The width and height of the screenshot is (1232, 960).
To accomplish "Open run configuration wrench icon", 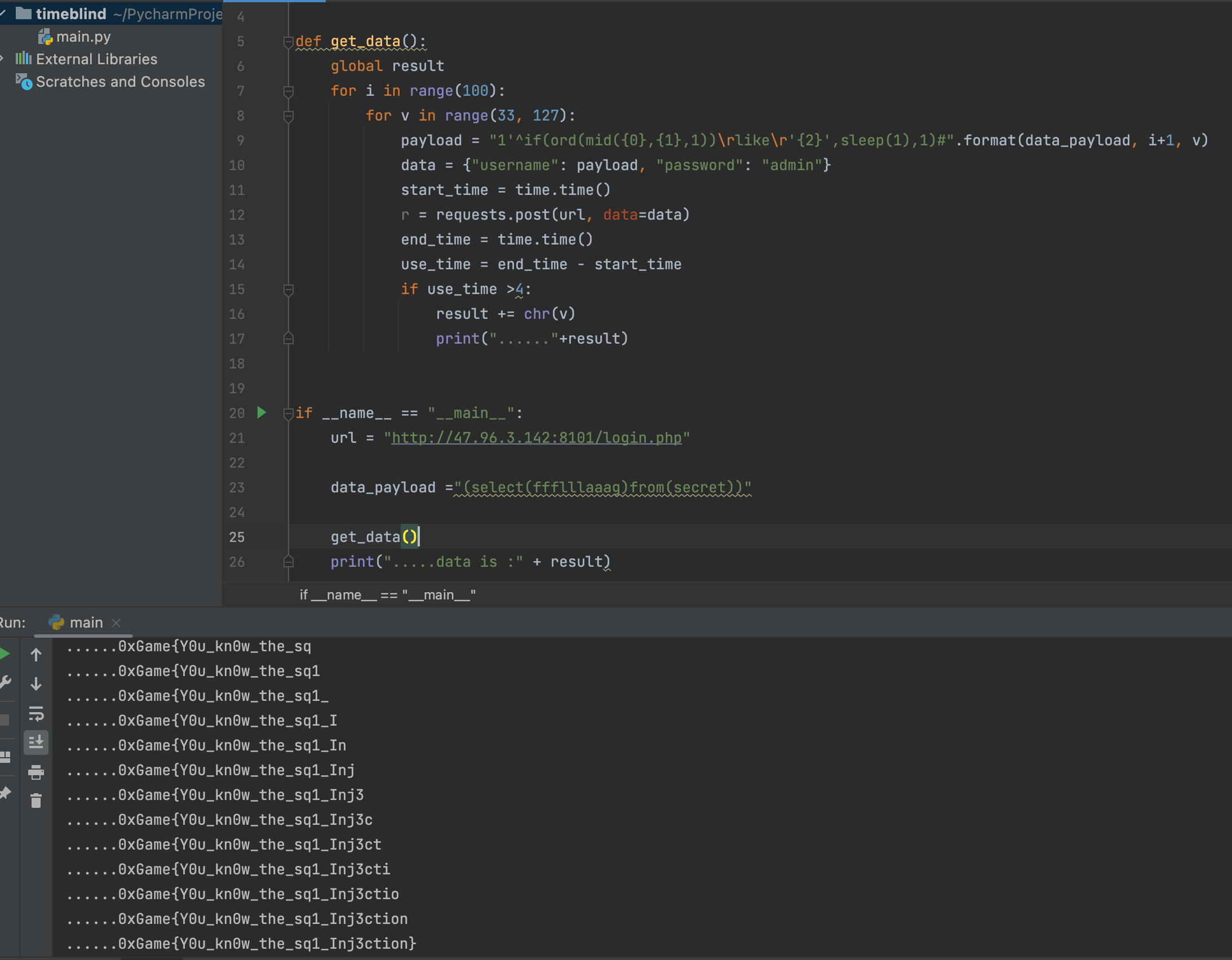I will [5, 683].
